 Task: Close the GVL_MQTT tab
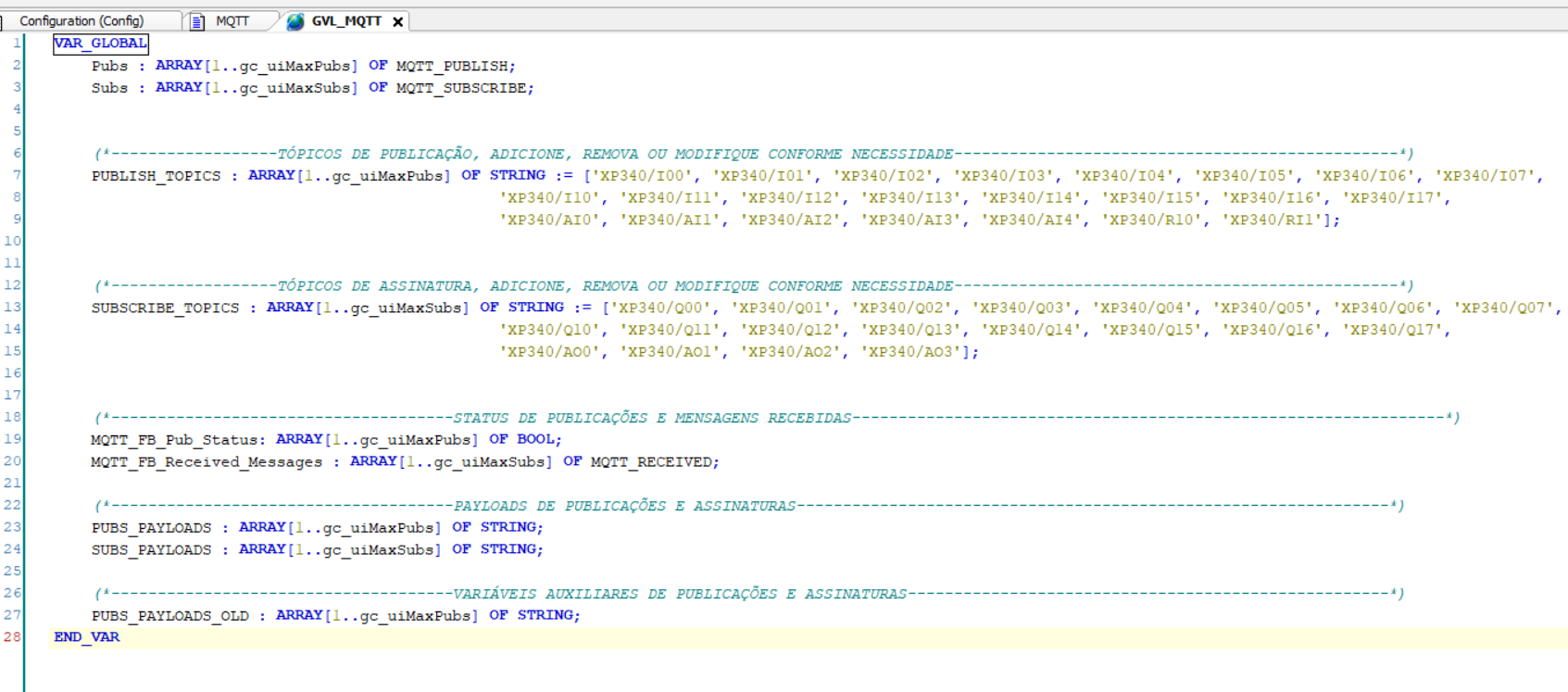[x=398, y=21]
